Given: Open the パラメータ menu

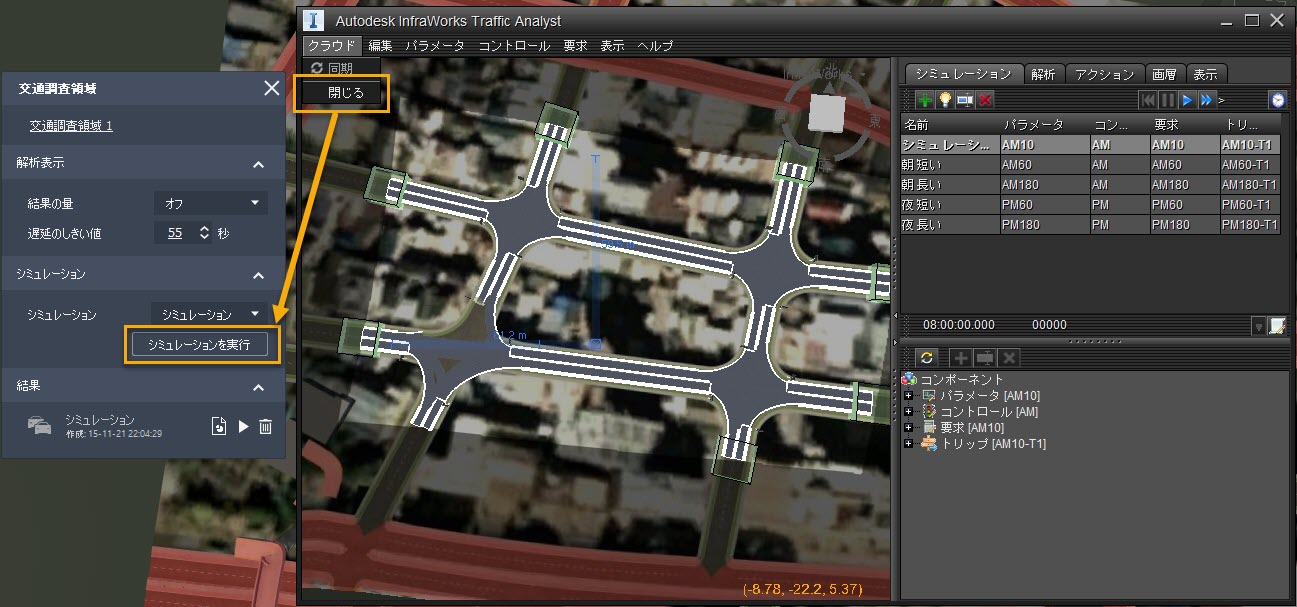Looking at the screenshot, I should tap(433, 45).
